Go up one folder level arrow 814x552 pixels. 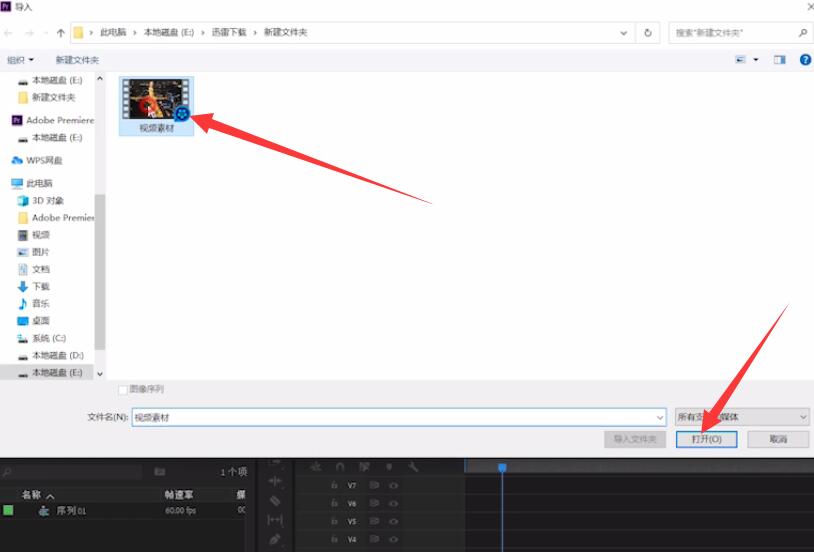[x=60, y=33]
